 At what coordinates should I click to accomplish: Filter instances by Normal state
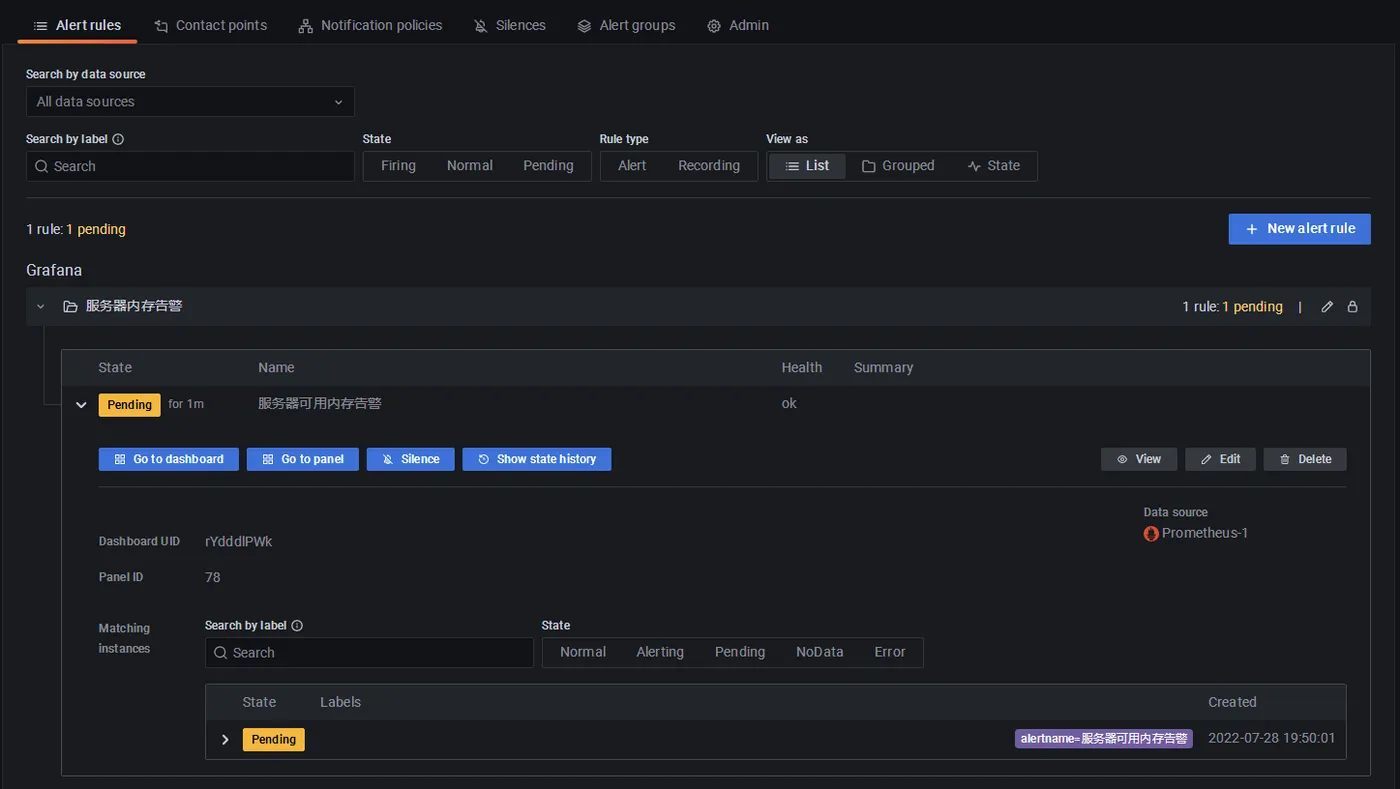pyautogui.click(x=583, y=652)
